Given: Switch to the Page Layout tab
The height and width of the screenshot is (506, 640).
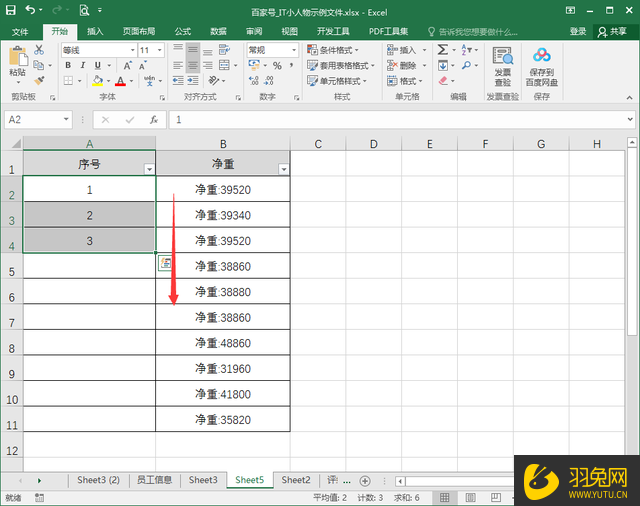Looking at the screenshot, I should click(139, 31).
